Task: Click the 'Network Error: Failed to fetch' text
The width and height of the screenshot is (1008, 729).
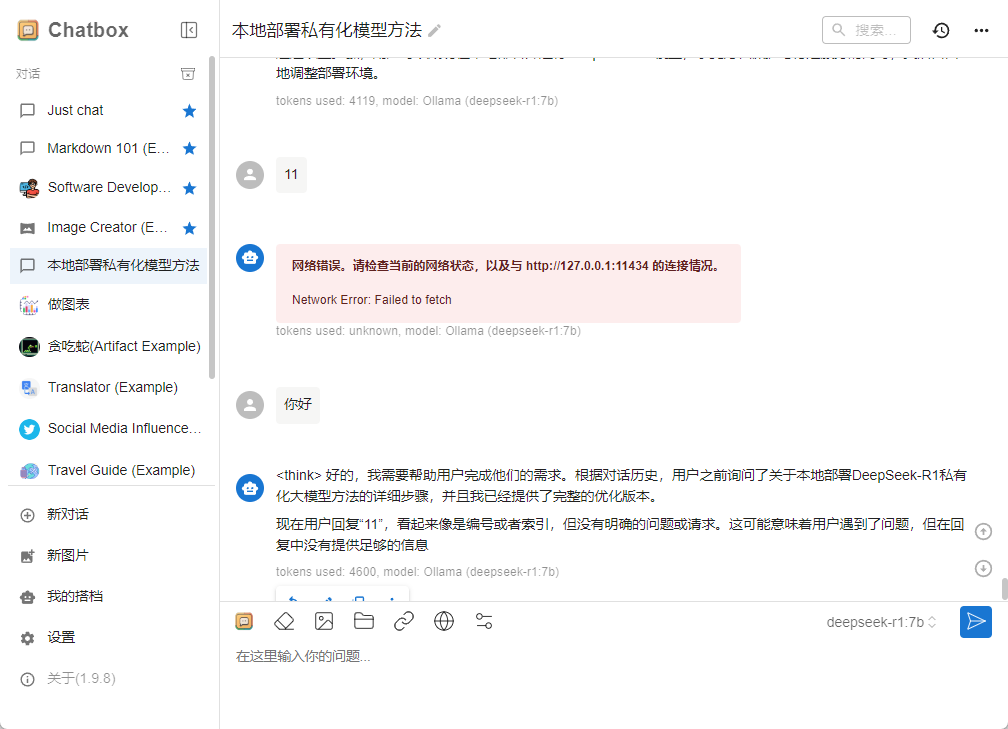Action: point(372,300)
